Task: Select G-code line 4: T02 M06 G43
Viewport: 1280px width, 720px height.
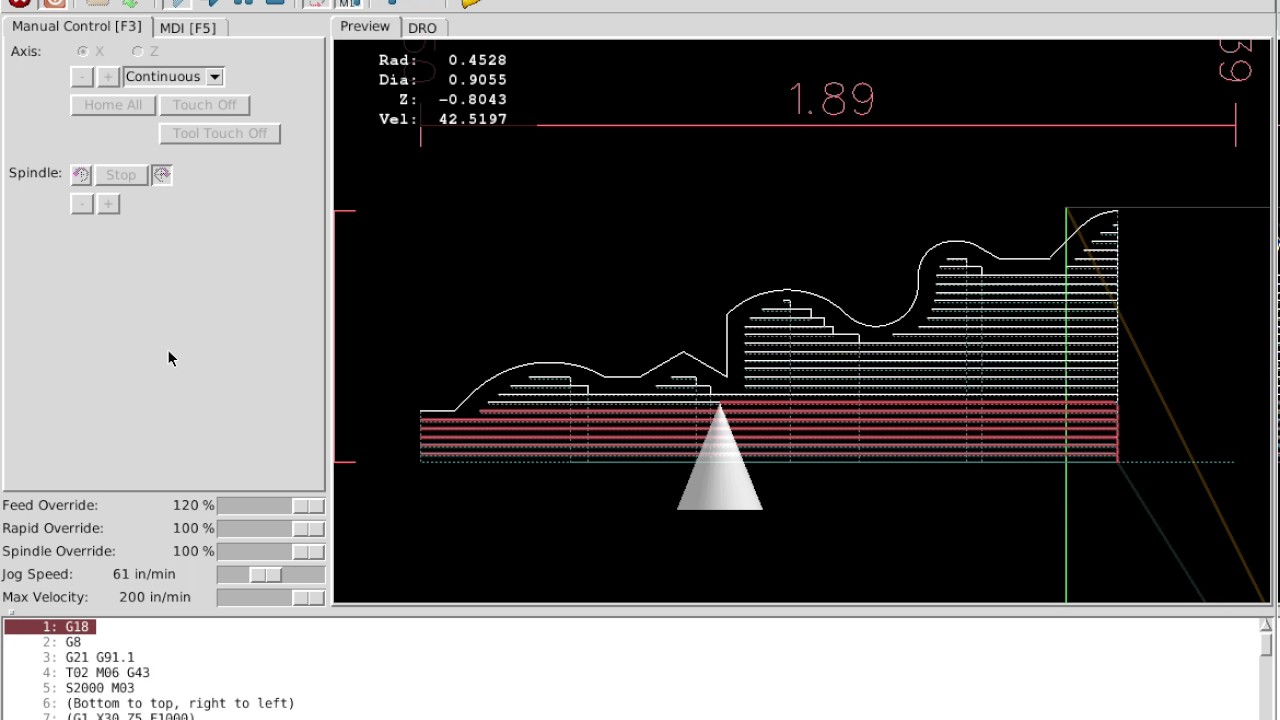Action: coord(96,673)
